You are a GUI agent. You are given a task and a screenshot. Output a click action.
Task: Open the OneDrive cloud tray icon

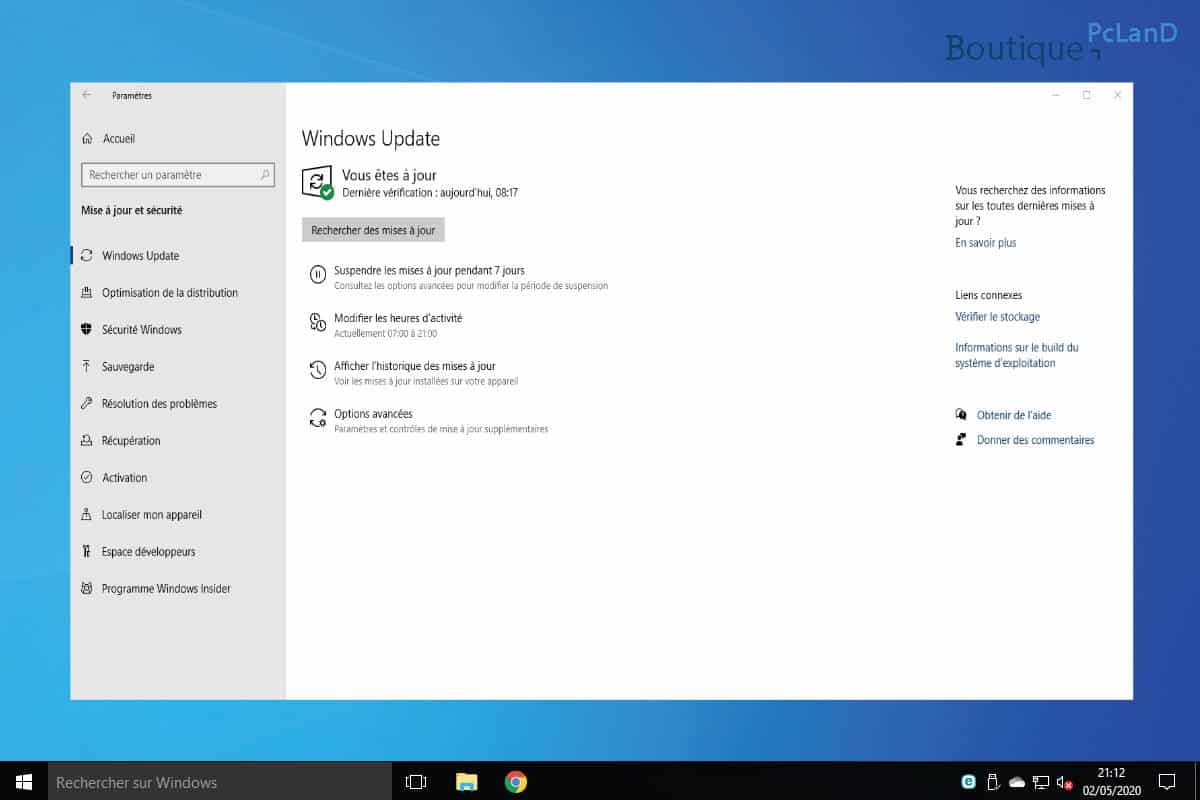1017,782
